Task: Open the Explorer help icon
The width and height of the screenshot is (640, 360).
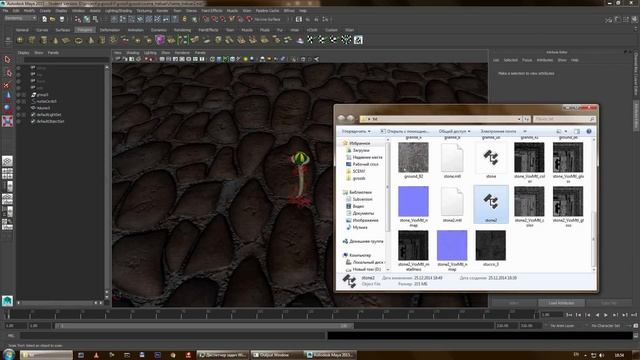Action: pyautogui.click(x=589, y=131)
